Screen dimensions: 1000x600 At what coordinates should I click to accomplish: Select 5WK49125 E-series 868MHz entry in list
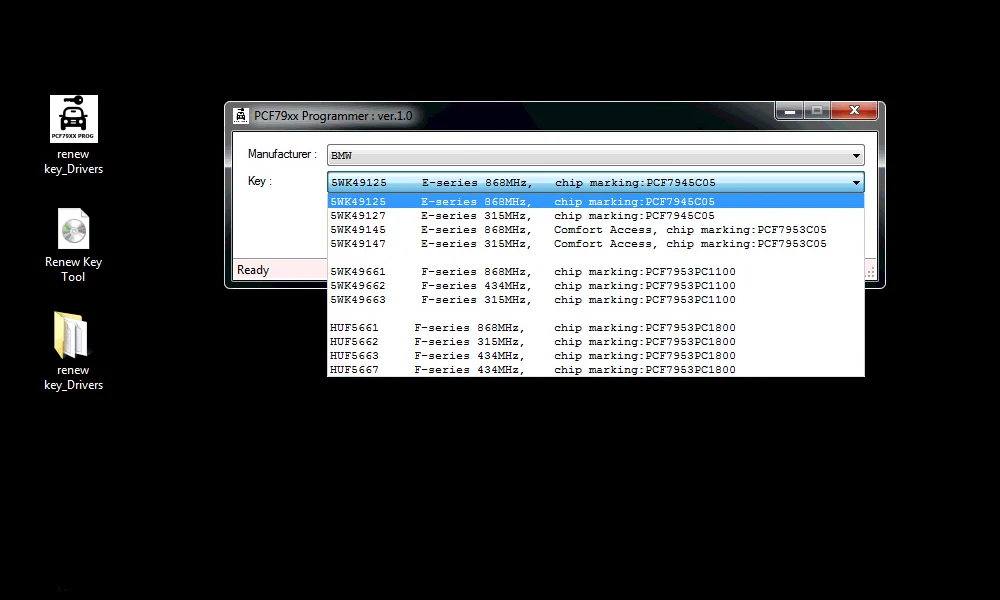click(x=596, y=201)
